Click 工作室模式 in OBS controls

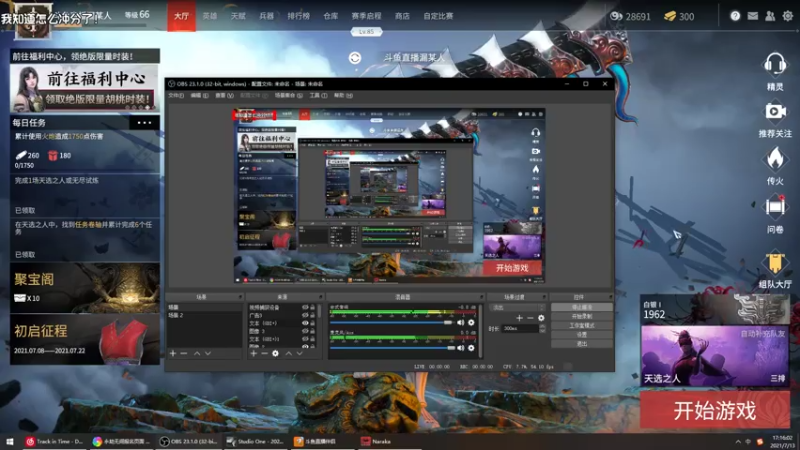point(582,326)
